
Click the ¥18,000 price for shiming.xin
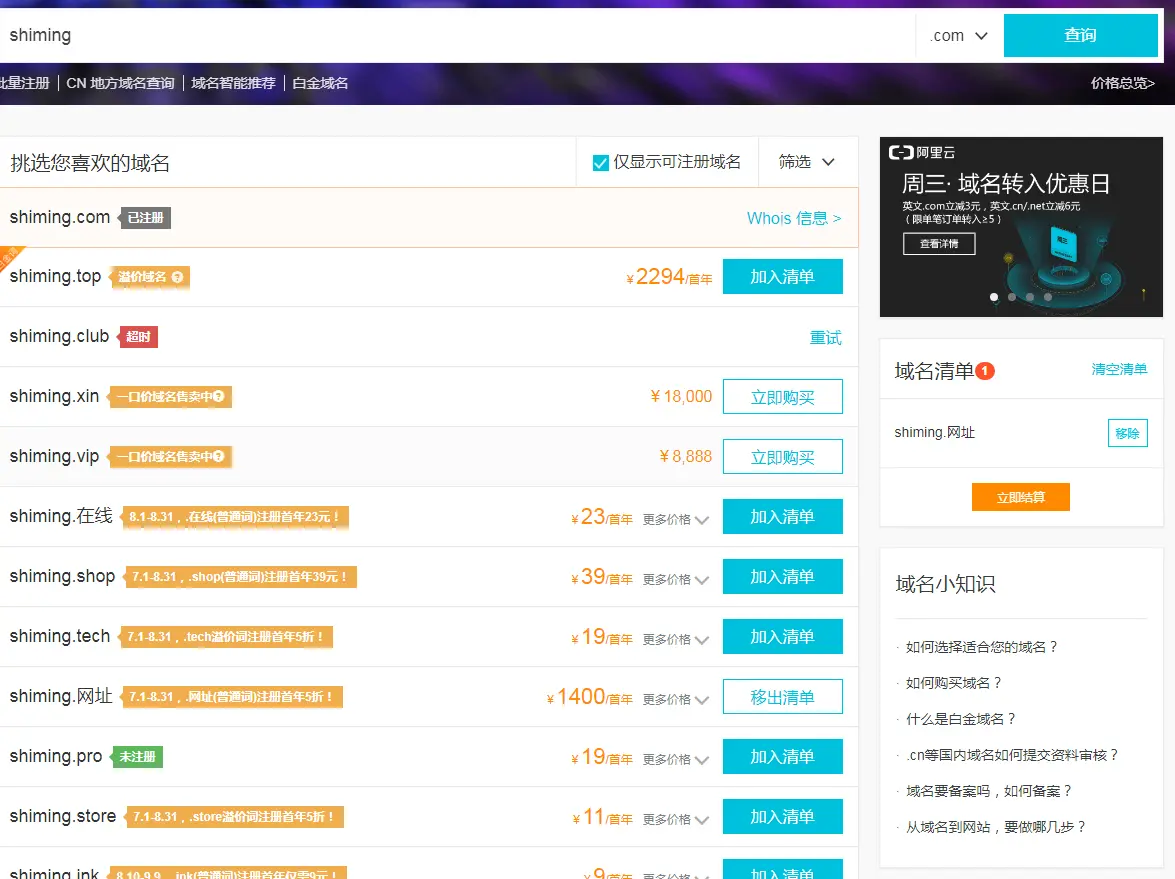tap(681, 396)
